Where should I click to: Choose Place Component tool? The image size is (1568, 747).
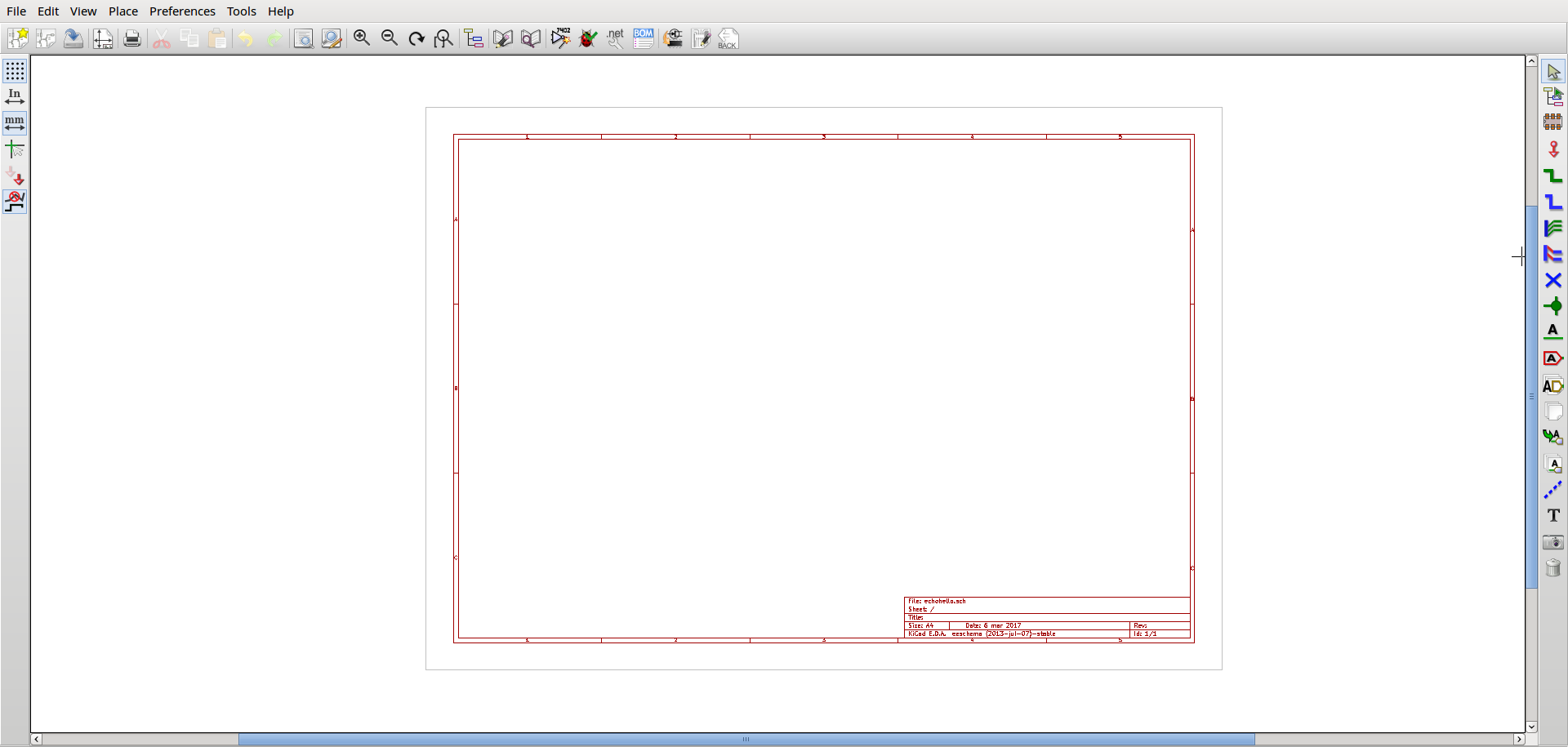click(1553, 122)
